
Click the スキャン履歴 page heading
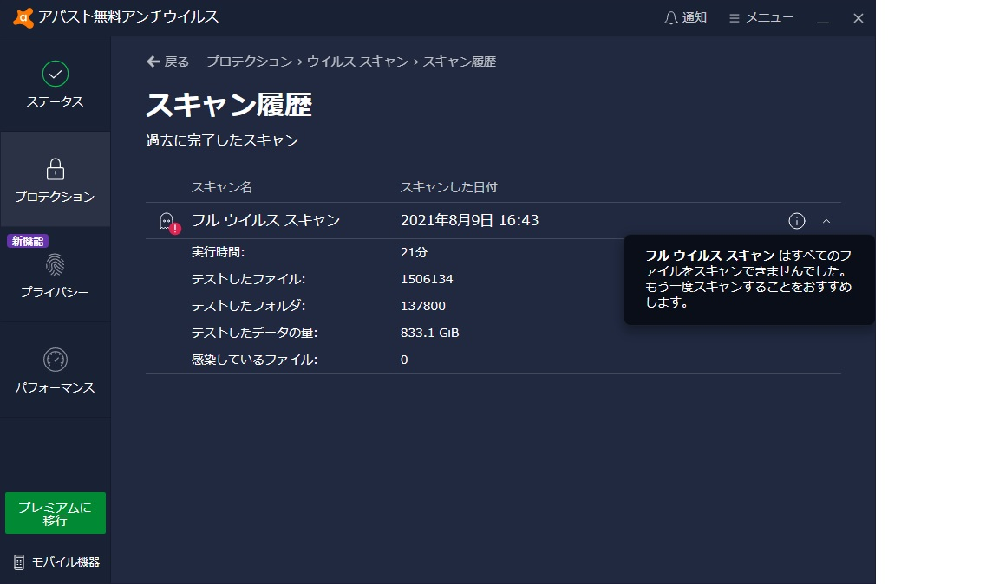pos(229,105)
